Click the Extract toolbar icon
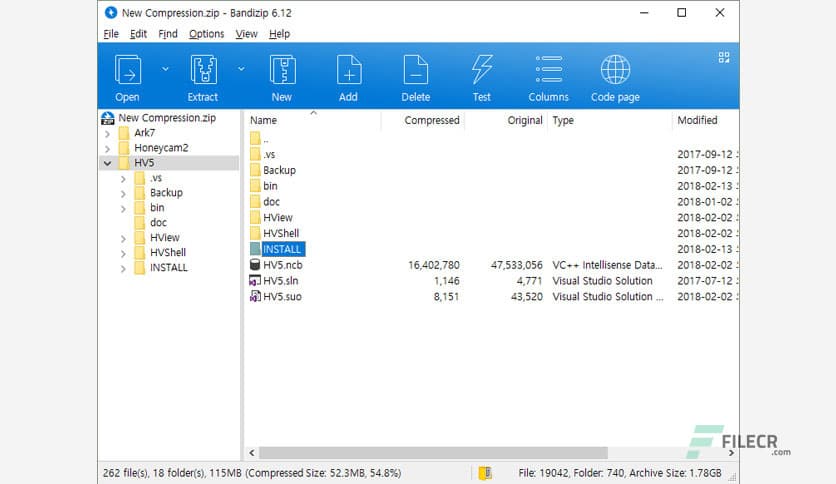This screenshot has height=484, width=836. tap(203, 70)
